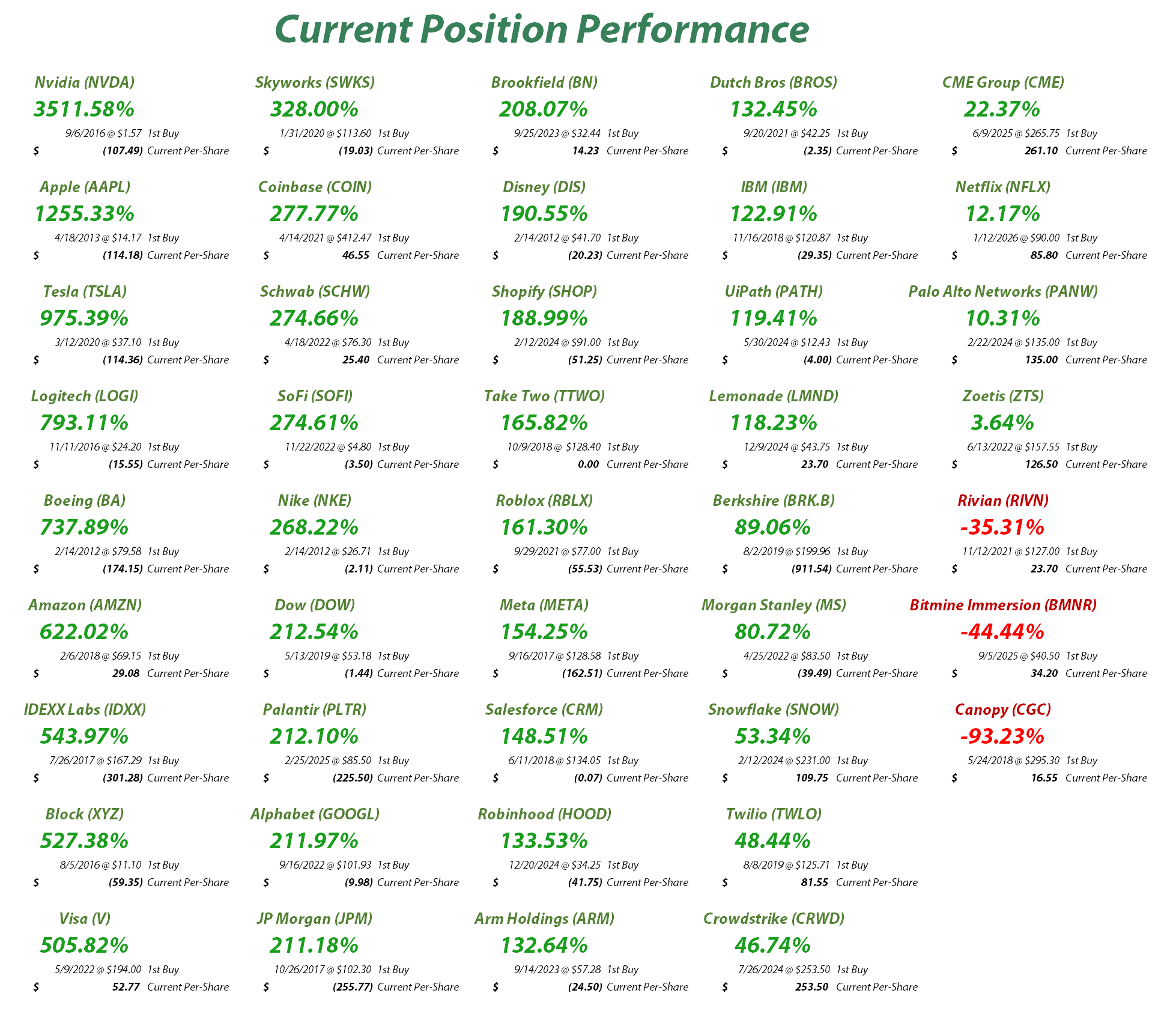
Task: Click the Take Two (TTWO) 165.82% value
Action: pos(544,422)
